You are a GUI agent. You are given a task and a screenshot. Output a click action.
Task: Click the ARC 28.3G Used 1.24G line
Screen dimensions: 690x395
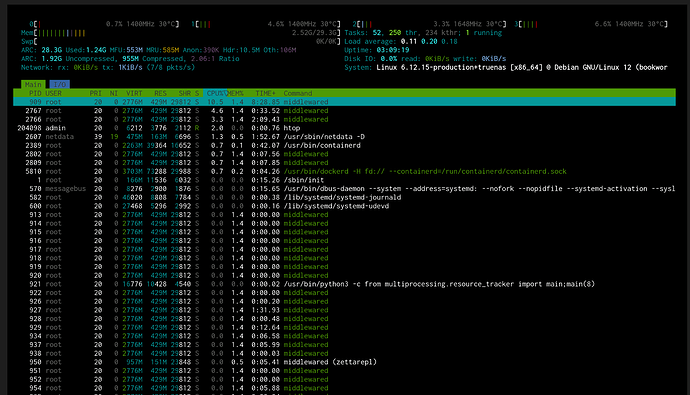click(x=158, y=50)
